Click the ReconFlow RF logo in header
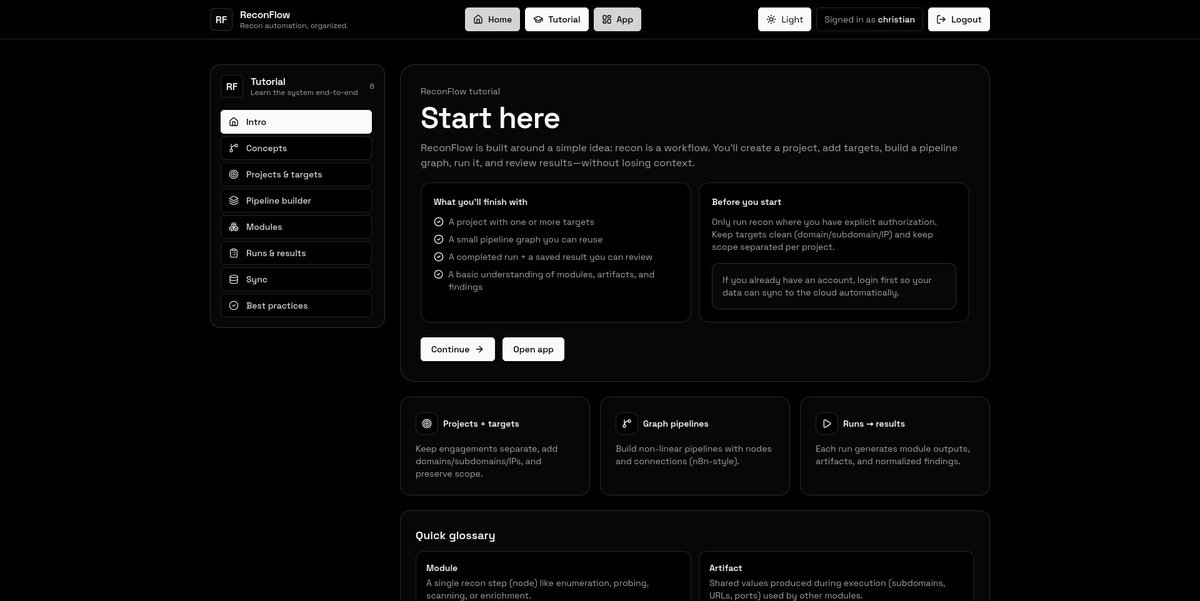Image resolution: width=1200 pixels, height=601 pixels. tap(221, 19)
